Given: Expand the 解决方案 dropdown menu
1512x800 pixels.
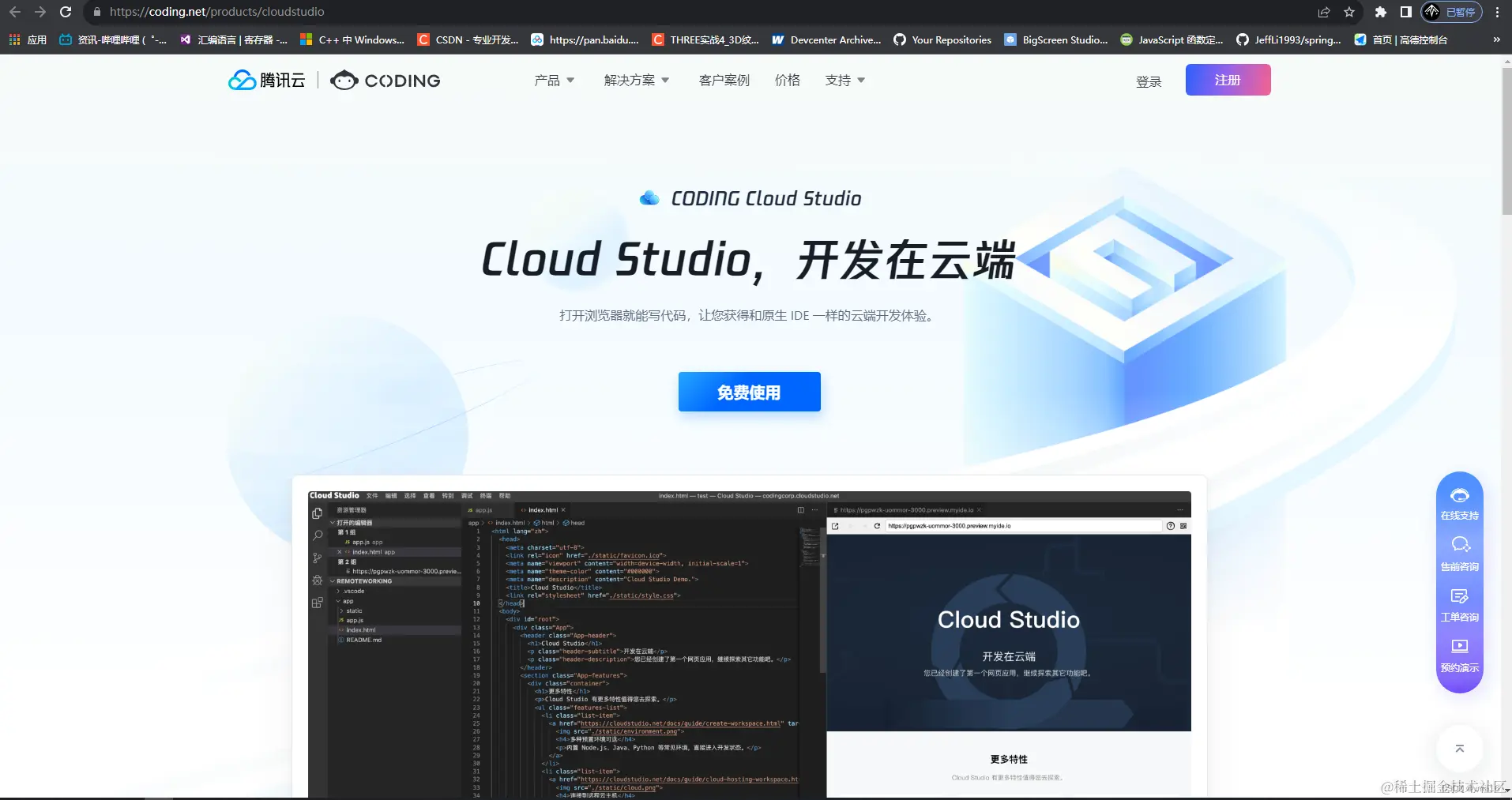Looking at the screenshot, I should tap(637, 80).
